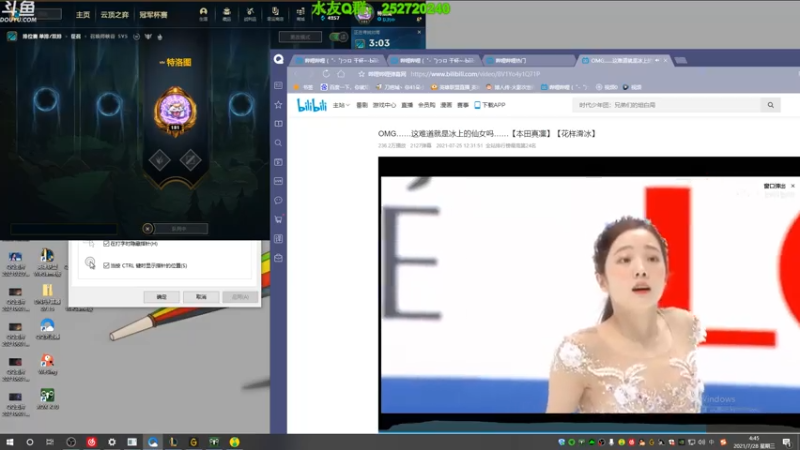Reload the bilibili page in the browser
The width and height of the screenshot is (800, 450).
[326, 74]
